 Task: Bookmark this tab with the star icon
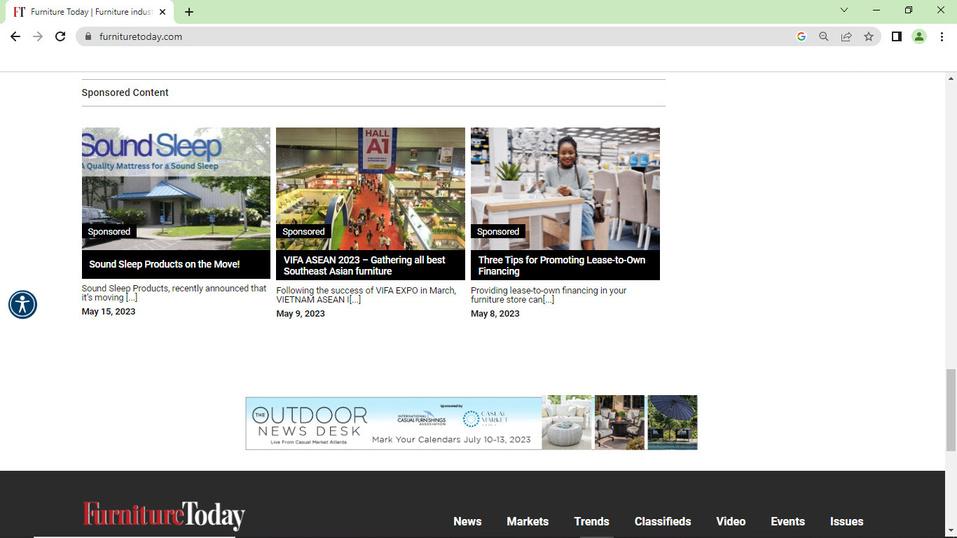869,37
